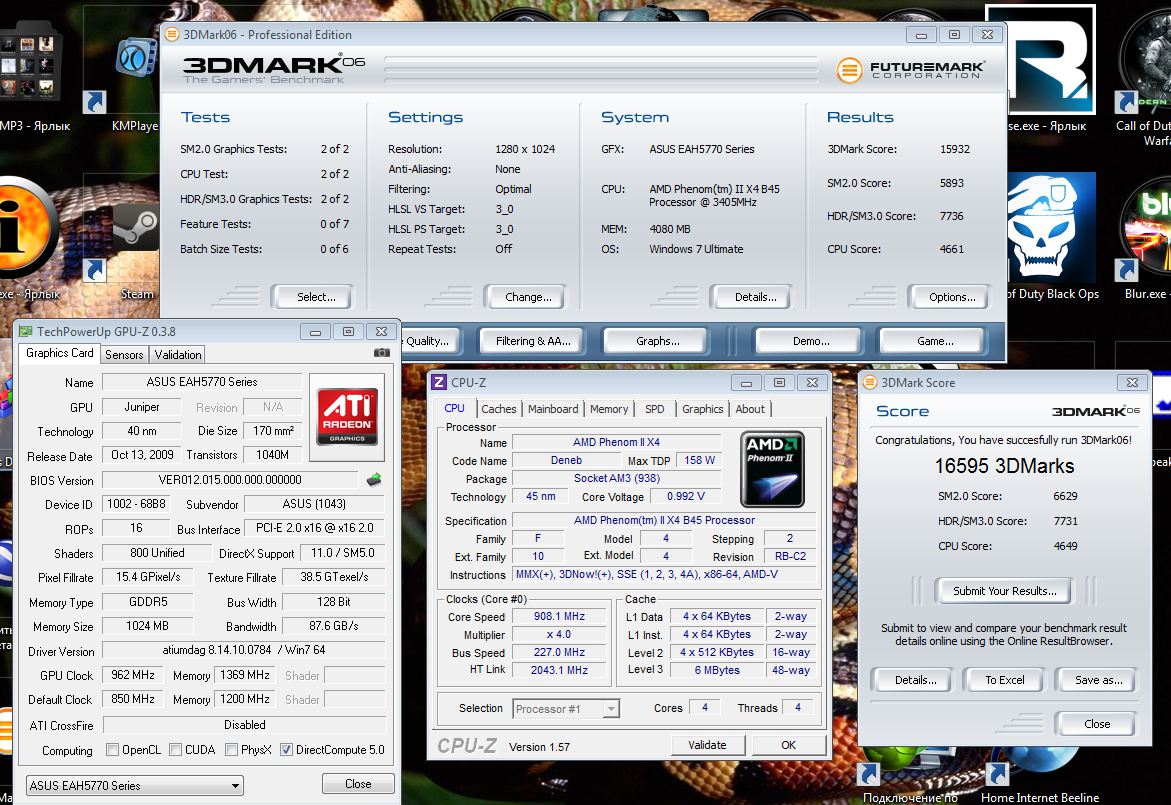The width and height of the screenshot is (1171, 805).
Task: Click the Details... button under System
Action: click(x=751, y=297)
